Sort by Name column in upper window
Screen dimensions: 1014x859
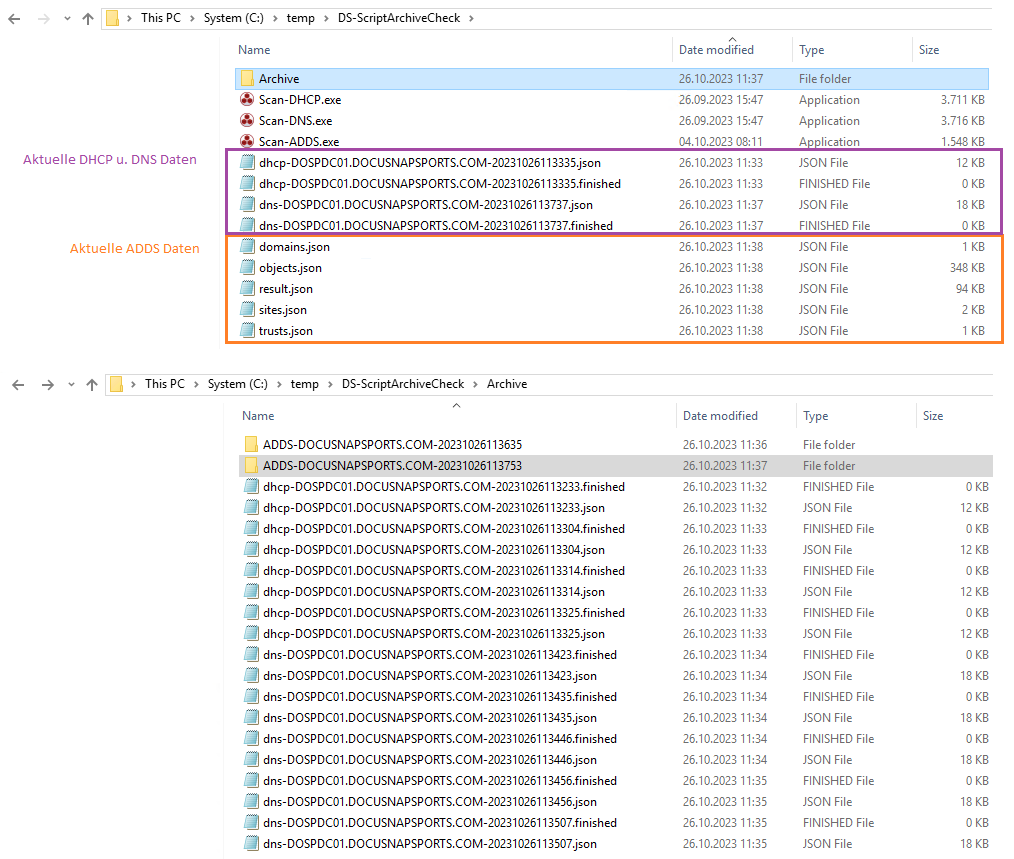[254, 50]
